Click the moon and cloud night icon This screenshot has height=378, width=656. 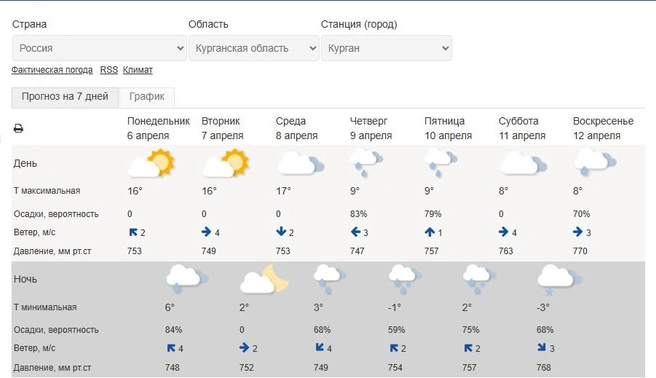click(x=264, y=279)
